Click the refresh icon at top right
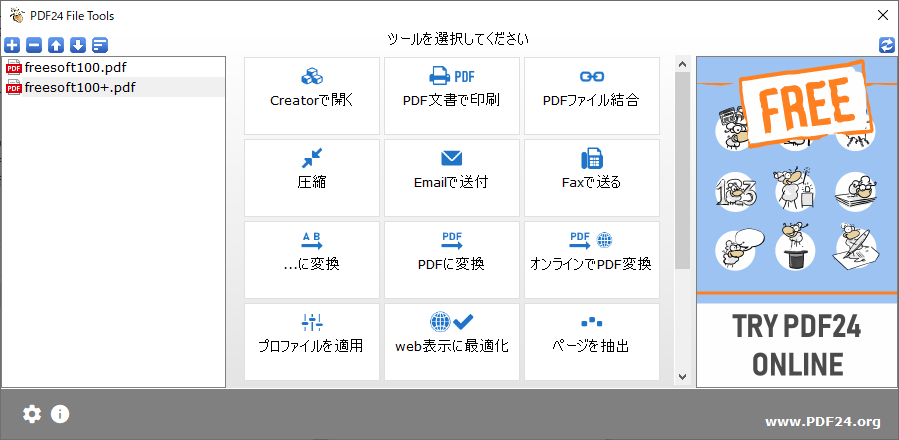Screen dimensions: 899x440 [886, 45]
